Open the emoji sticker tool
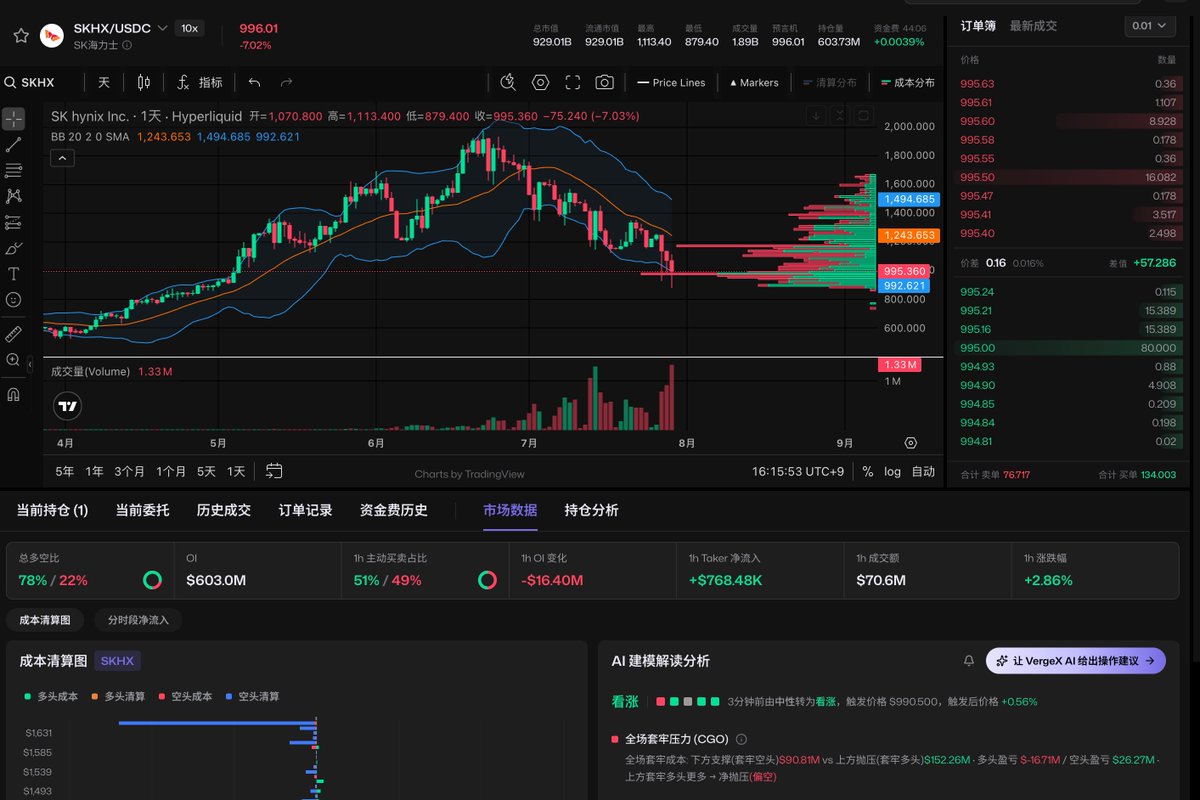1200x800 pixels. (13, 299)
